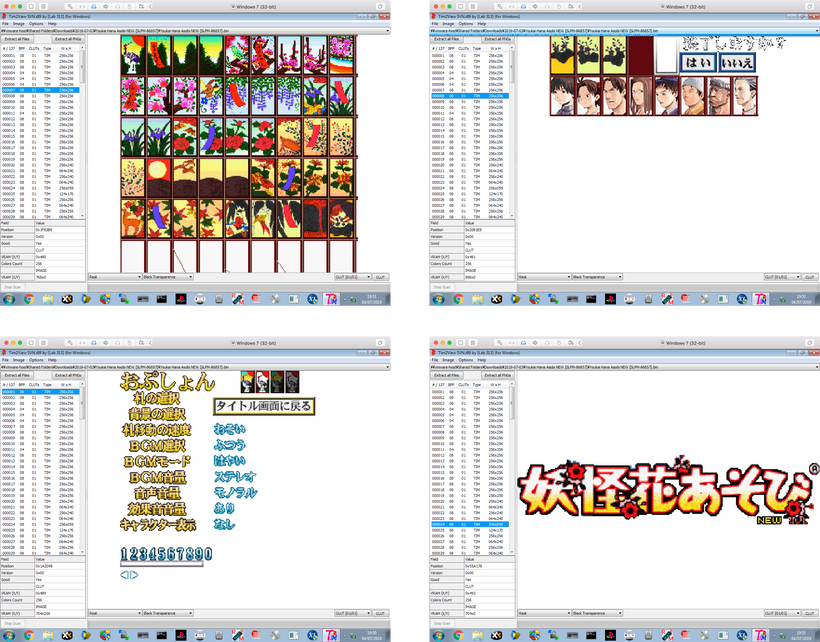Click Windows Start orb below the hanafuda cards window
The height and width of the screenshot is (642, 820).
pyautogui.click(x=8, y=298)
